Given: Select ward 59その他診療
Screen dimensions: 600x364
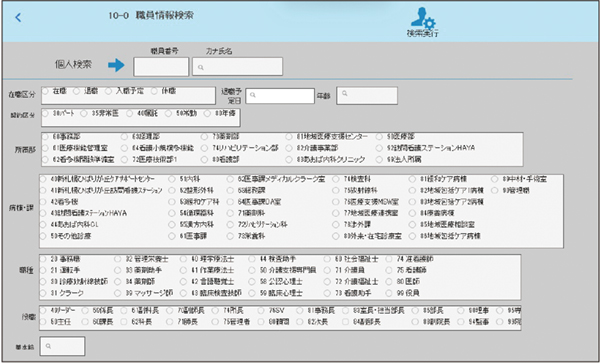Looking at the screenshot, I should [x=43, y=236].
